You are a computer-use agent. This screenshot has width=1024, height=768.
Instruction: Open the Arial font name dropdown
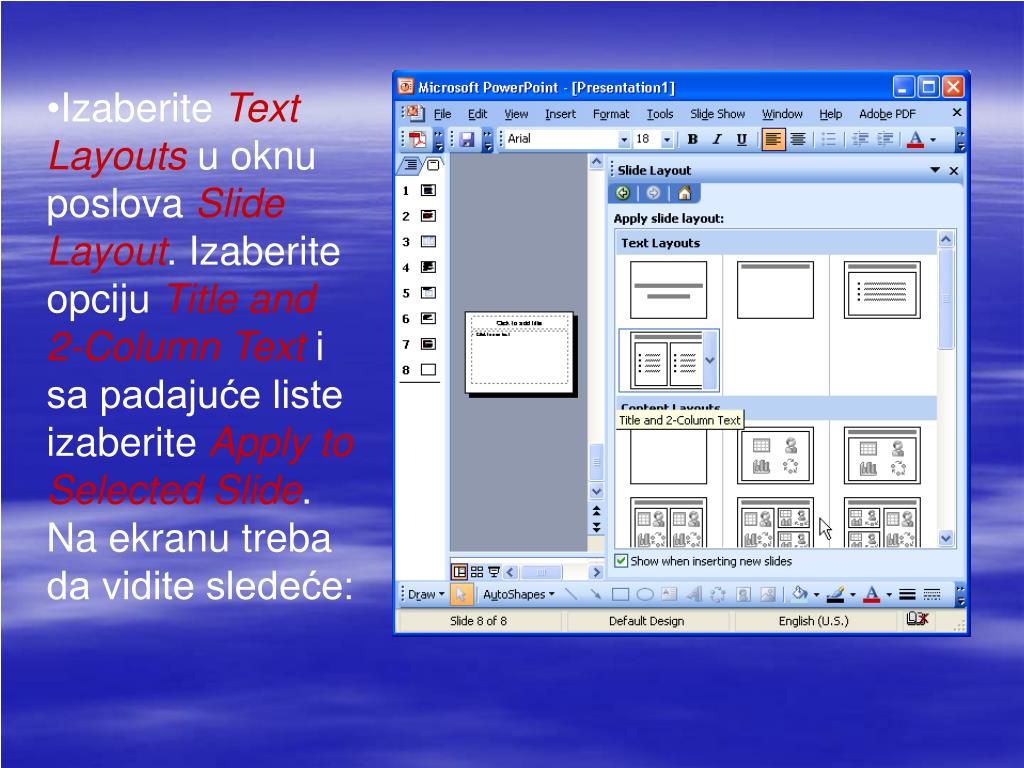point(624,139)
